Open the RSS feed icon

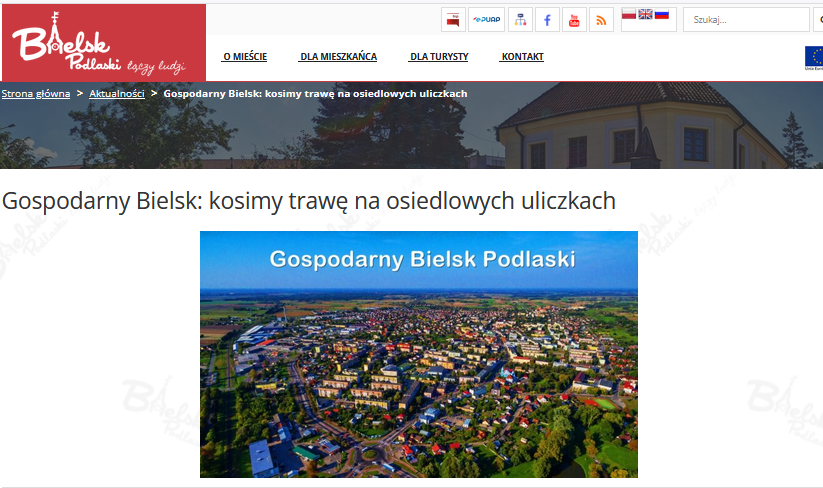602,20
